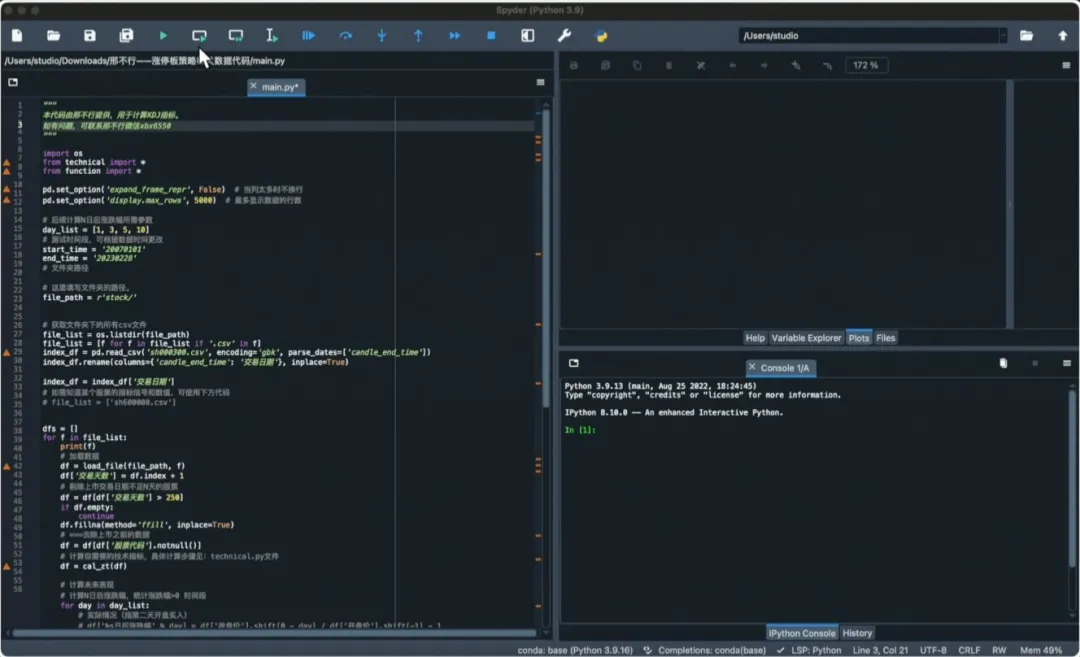Close the Console 1/A tab
The width and height of the screenshot is (1080, 657).
[x=752, y=367]
